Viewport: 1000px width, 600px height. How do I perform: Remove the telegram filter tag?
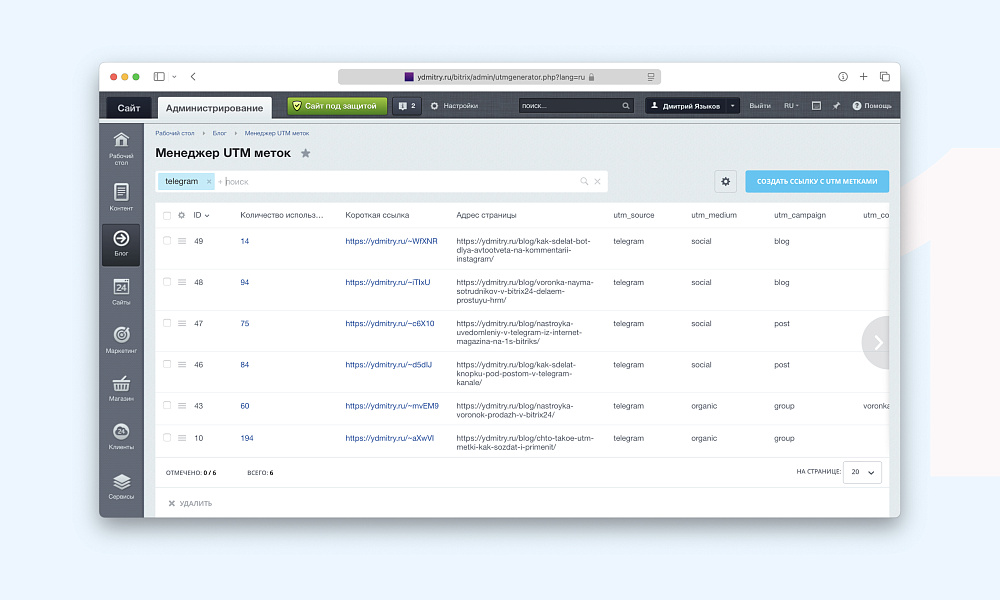[x=209, y=182]
